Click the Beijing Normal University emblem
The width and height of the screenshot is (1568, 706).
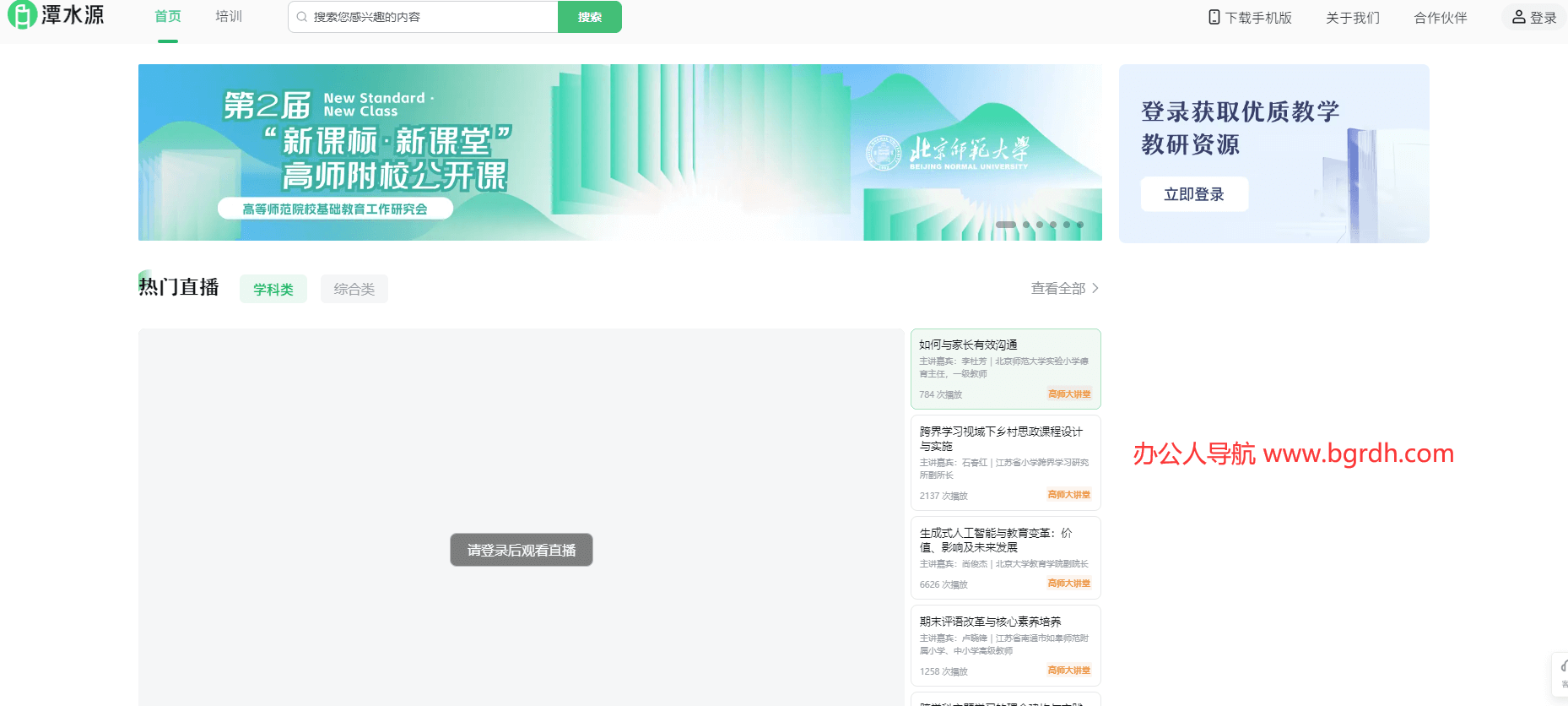(x=884, y=153)
